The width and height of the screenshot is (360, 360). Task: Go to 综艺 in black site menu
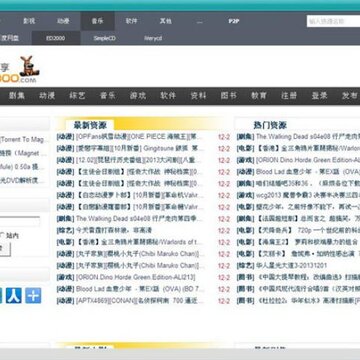[x=77, y=96]
